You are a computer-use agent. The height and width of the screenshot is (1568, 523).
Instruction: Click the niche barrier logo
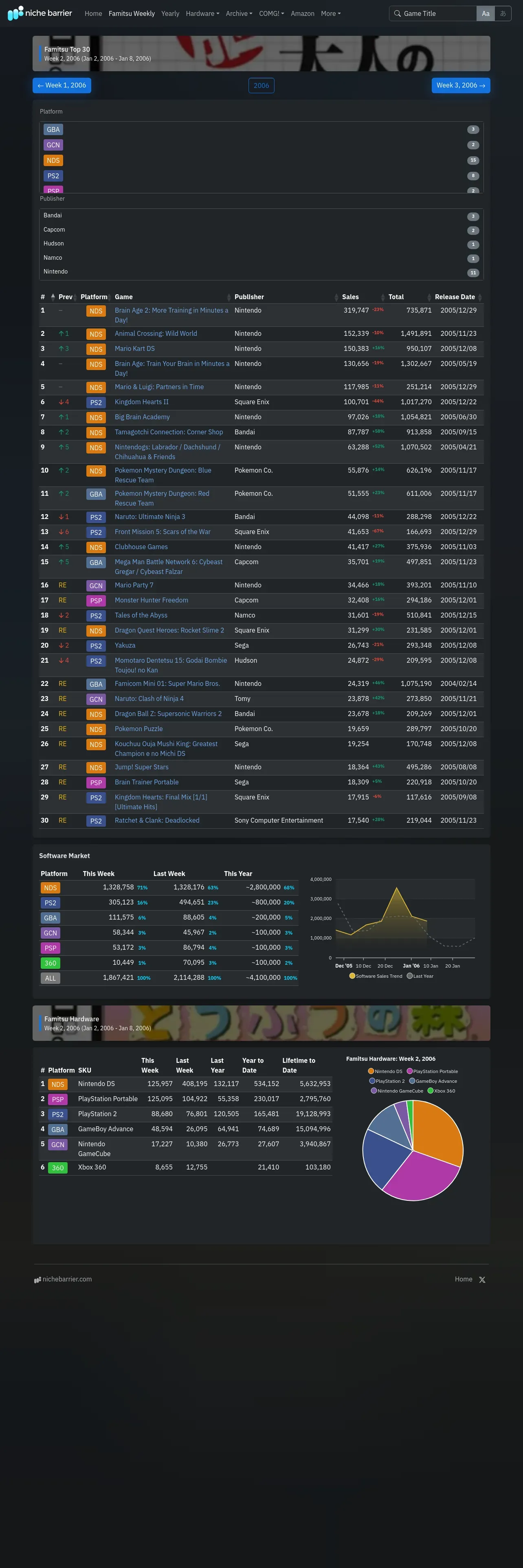point(40,13)
